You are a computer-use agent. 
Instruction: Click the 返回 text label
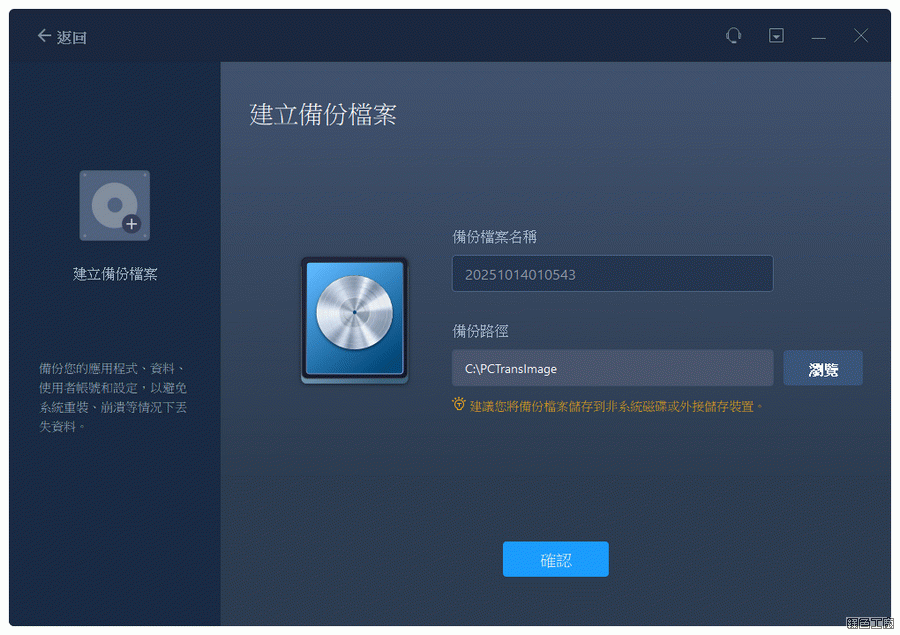coord(72,37)
